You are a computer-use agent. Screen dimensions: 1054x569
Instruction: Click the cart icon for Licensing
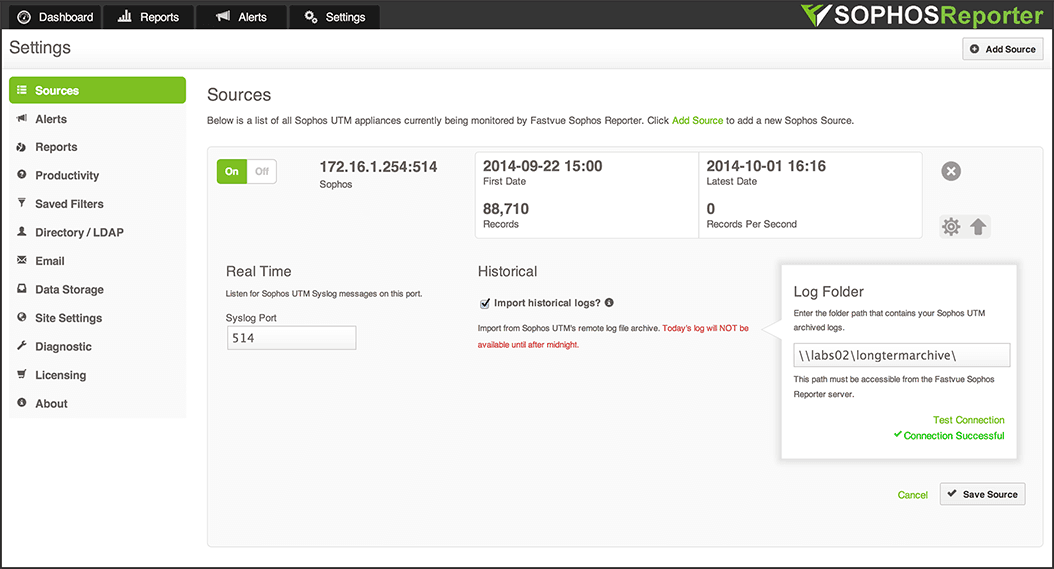point(22,374)
